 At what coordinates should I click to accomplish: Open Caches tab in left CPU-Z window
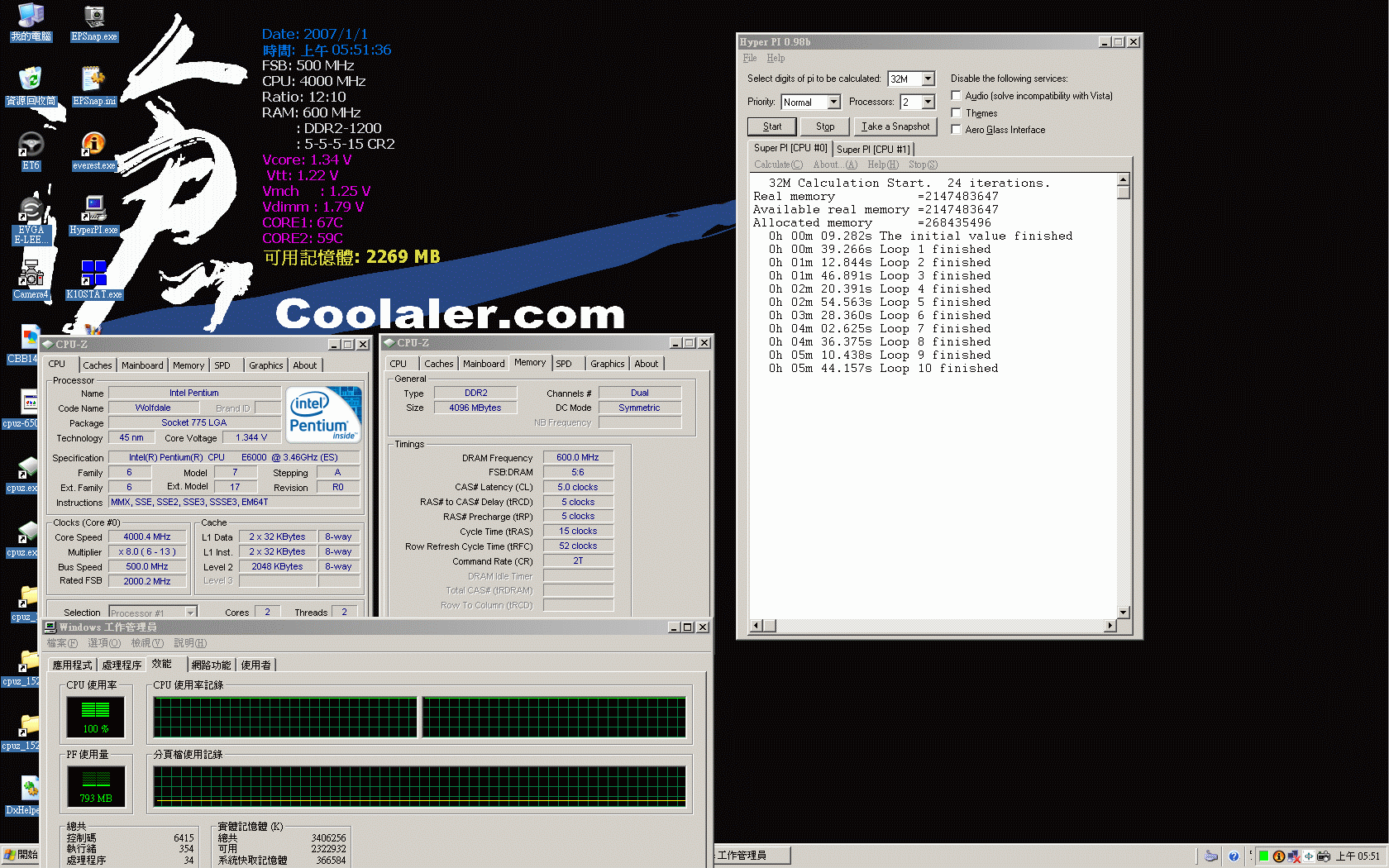click(x=97, y=365)
